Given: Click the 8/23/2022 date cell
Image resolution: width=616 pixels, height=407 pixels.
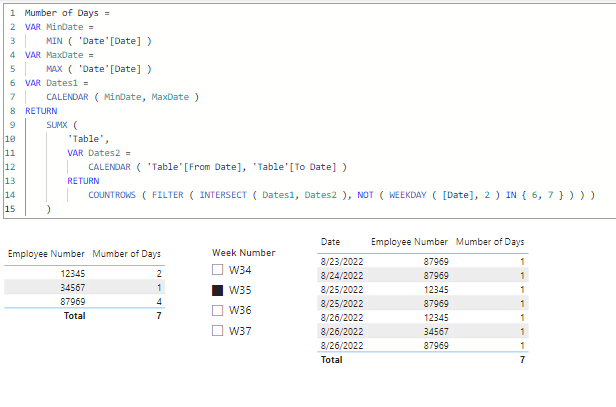Looking at the screenshot, I should pyautogui.click(x=342, y=261).
